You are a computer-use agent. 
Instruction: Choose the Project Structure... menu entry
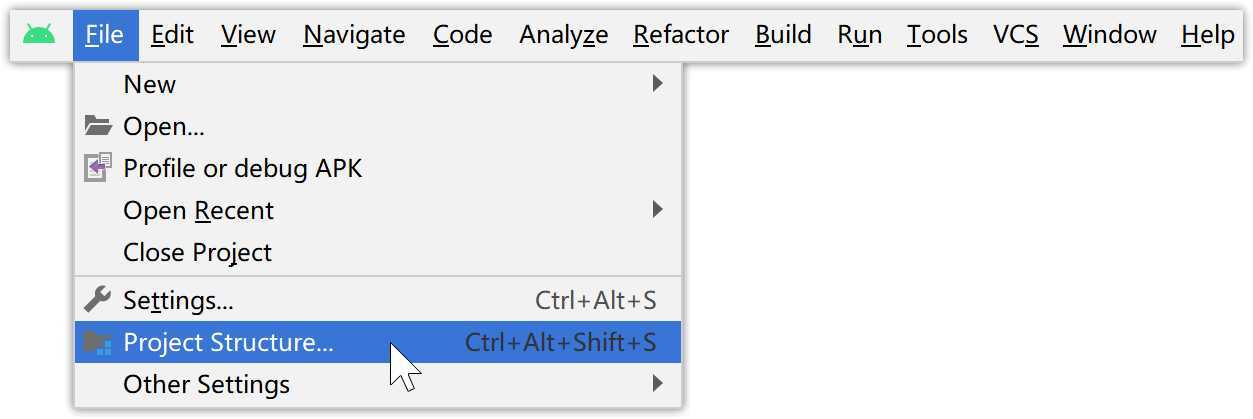(378, 342)
